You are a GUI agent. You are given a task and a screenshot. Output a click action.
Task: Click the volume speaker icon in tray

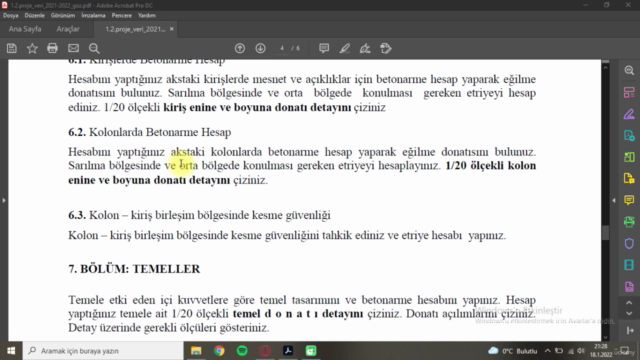point(581,351)
